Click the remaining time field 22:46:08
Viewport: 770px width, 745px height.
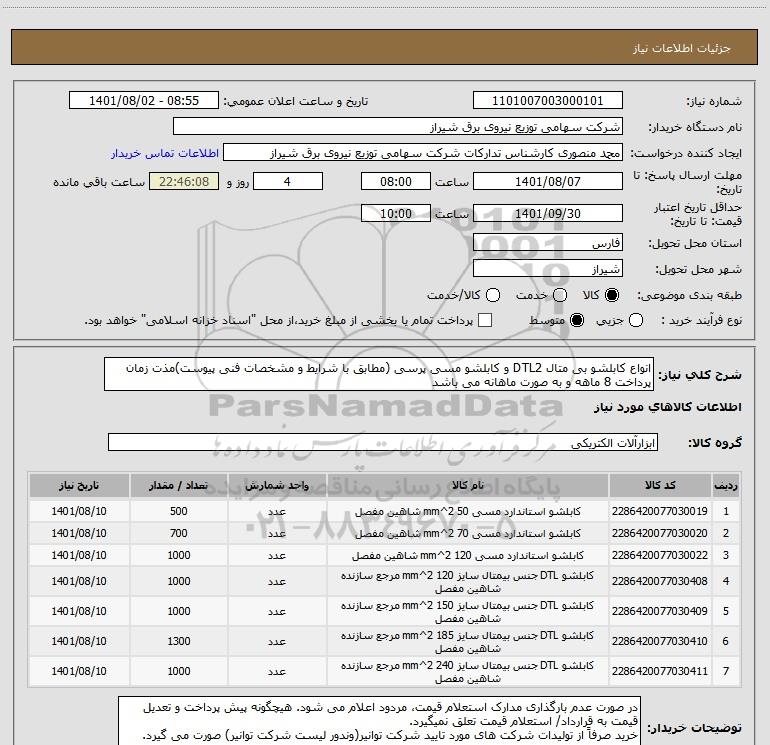click(x=184, y=182)
